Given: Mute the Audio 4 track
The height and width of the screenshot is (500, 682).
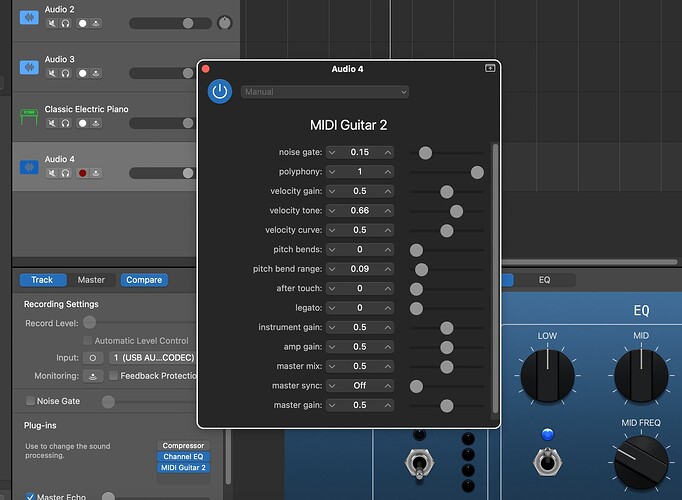Looking at the screenshot, I should tap(52, 173).
